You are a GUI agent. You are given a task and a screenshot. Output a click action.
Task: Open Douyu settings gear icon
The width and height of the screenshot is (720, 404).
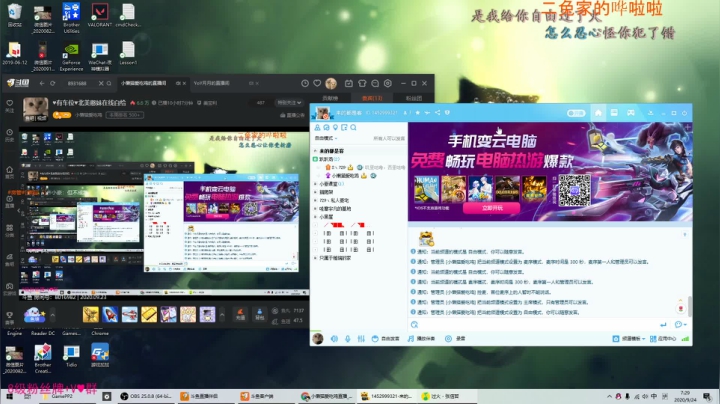click(388, 83)
